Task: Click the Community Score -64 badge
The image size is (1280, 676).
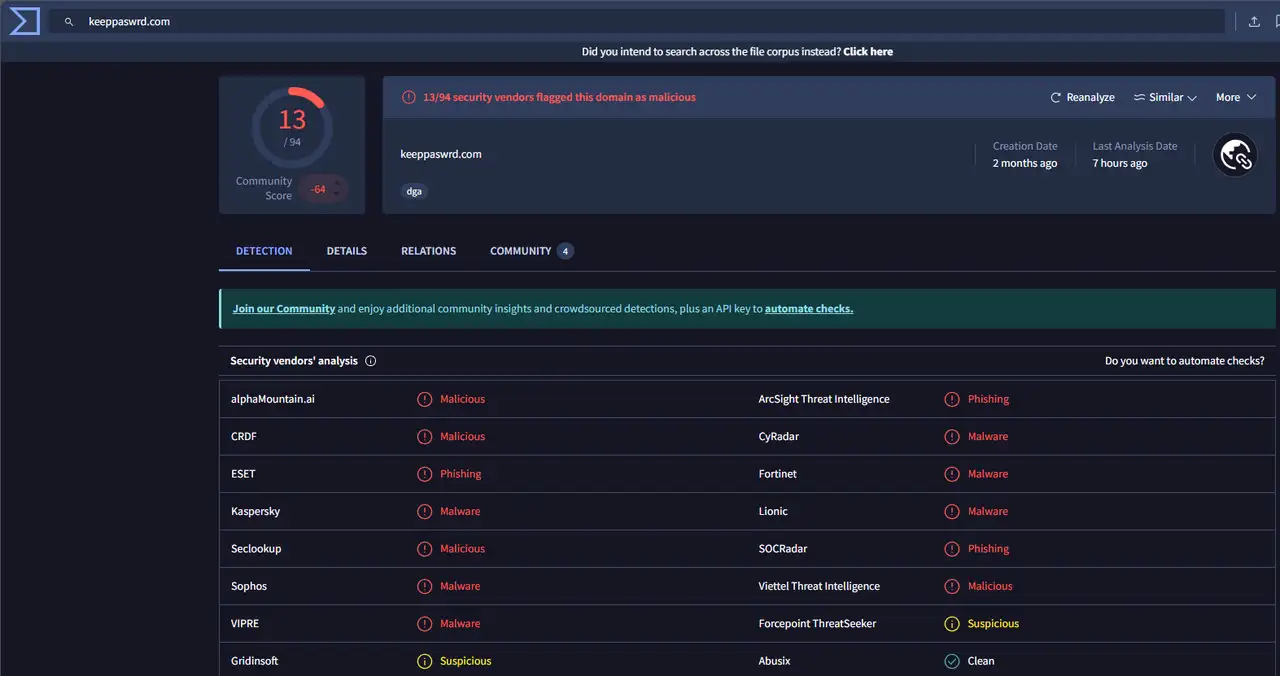Action: [323, 189]
